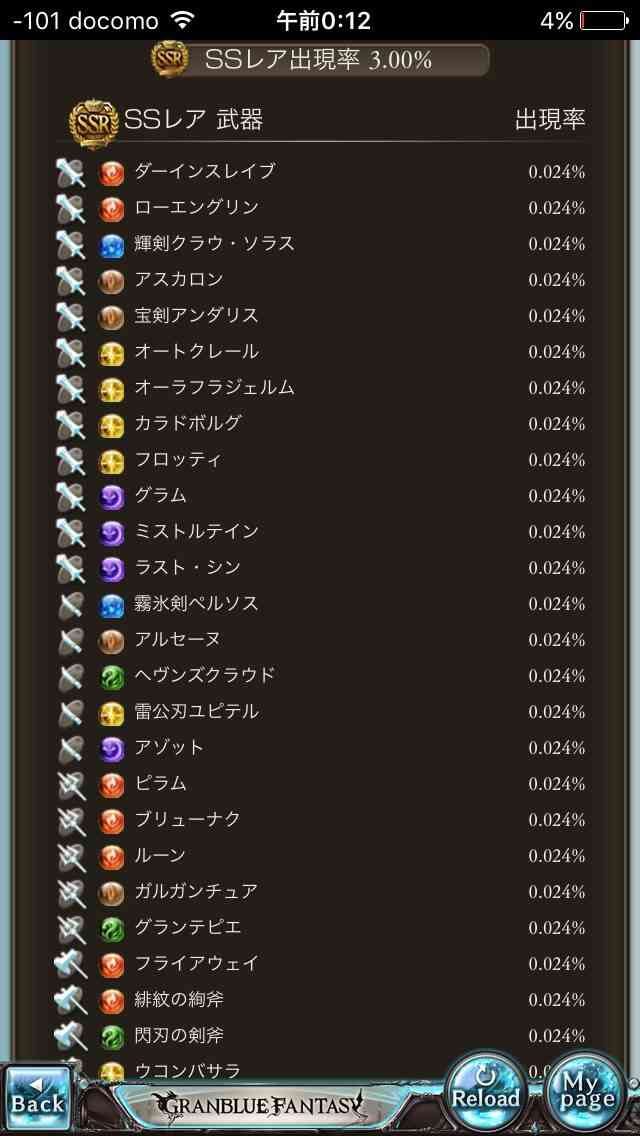Tap fire element icon next to ダーインスレイブ
Viewport: 640px width, 1136px height.
112,172
